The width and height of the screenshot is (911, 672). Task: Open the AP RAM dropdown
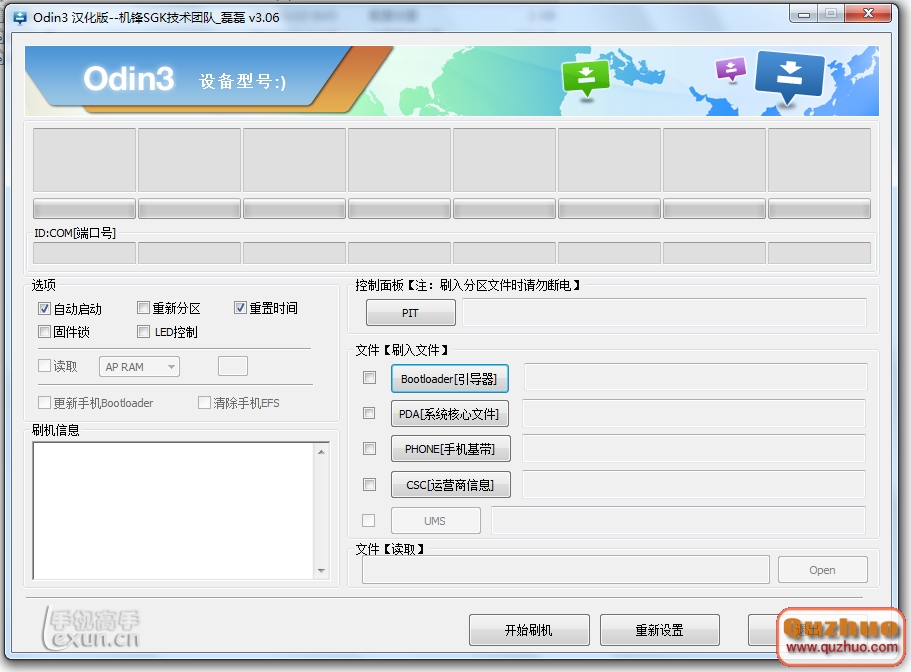click(x=139, y=366)
